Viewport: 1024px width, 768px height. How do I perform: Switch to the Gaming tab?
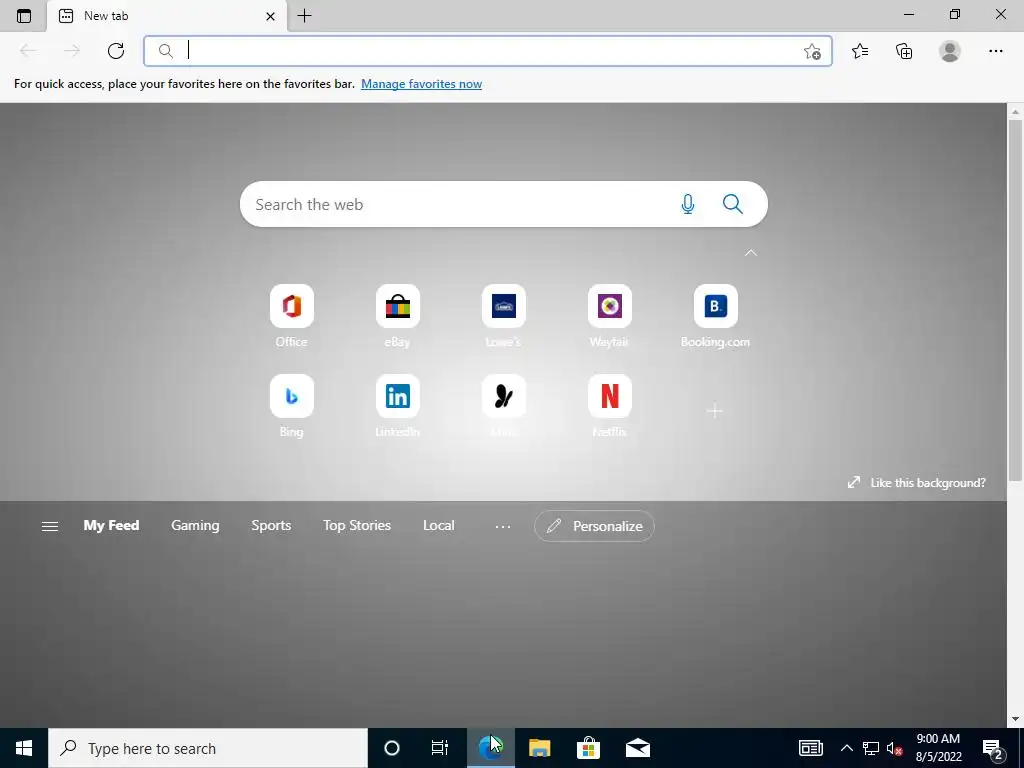(x=195, y=526)
